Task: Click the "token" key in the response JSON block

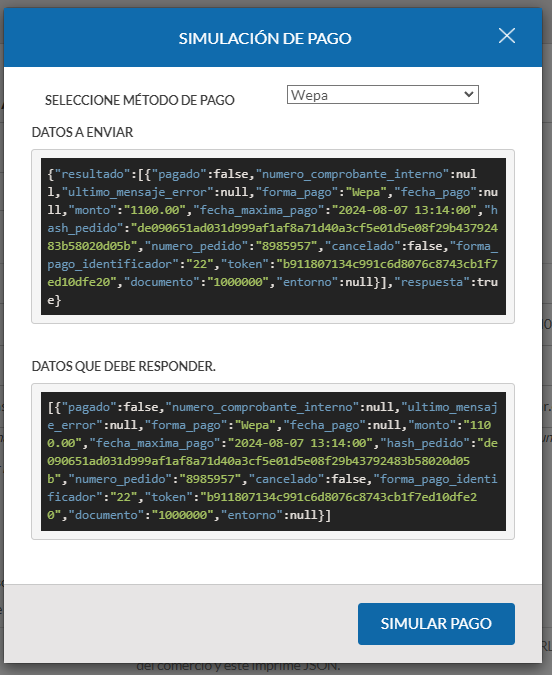Action: (168, 497)
